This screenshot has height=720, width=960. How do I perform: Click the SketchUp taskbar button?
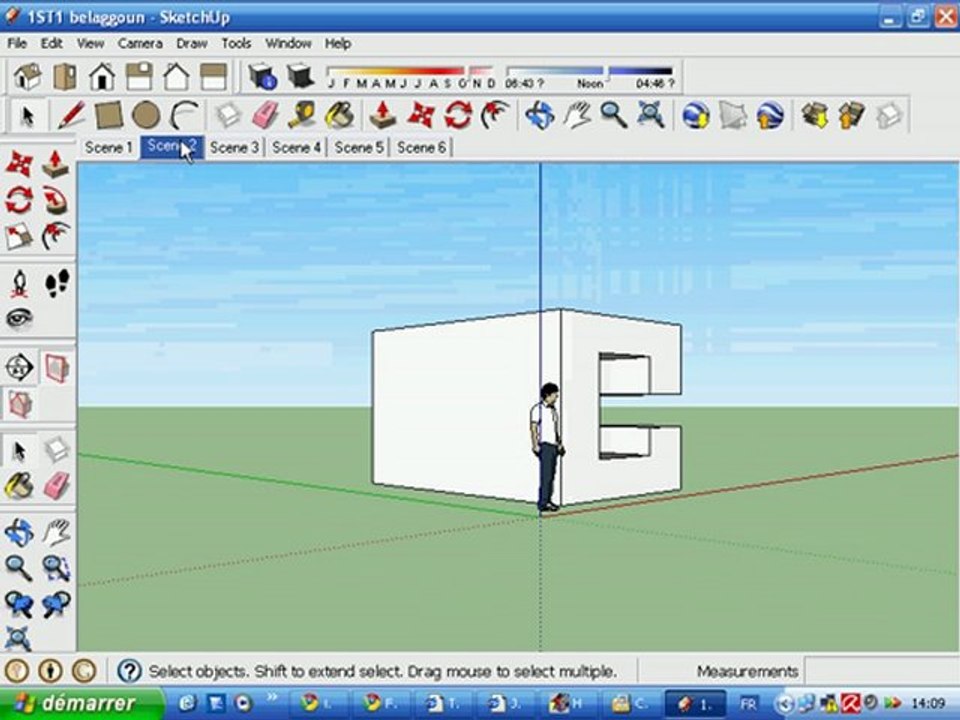pos(696,703)
